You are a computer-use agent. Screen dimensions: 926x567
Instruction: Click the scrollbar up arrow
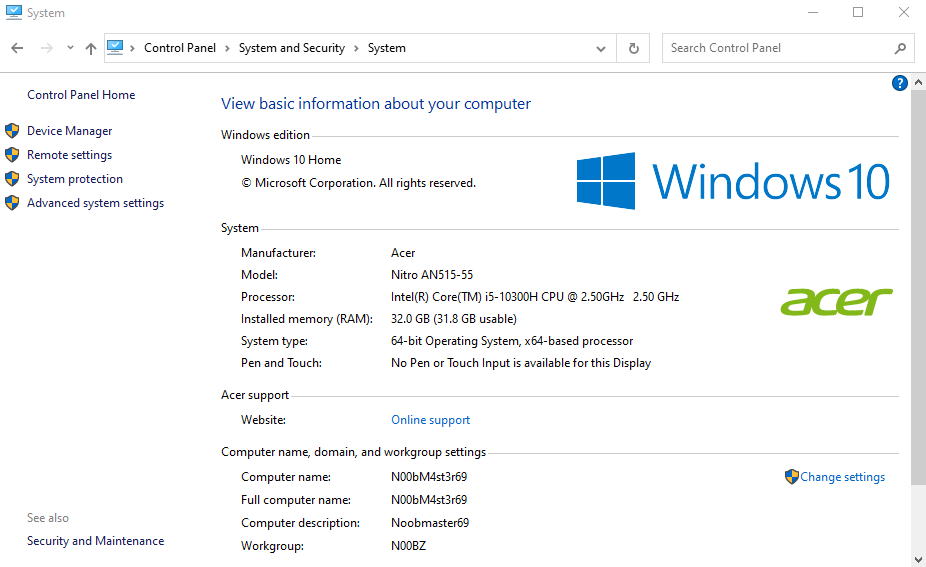[918, 83]
